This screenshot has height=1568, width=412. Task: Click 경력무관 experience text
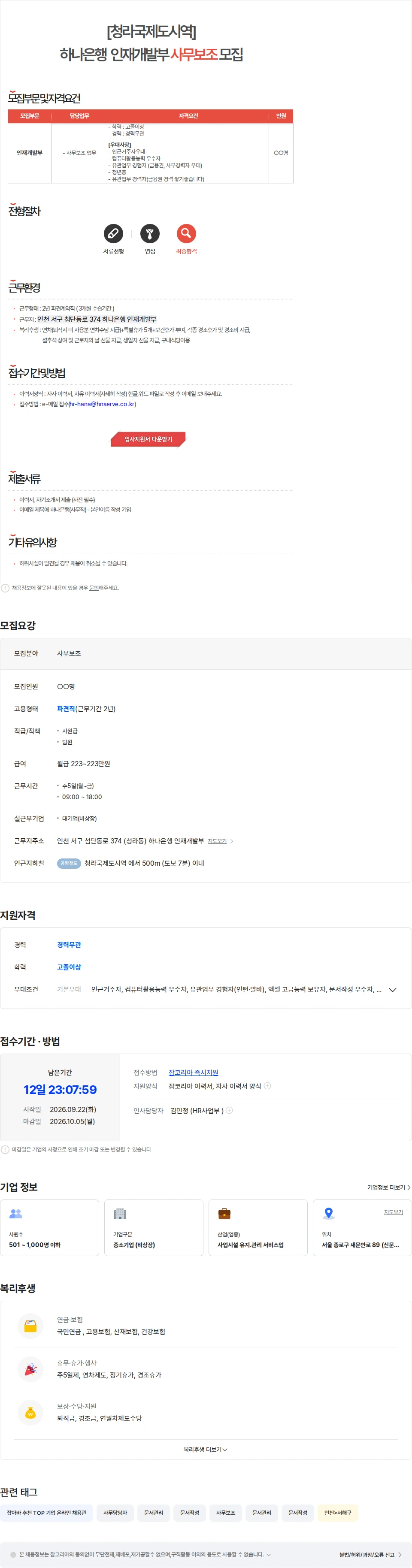69,945
